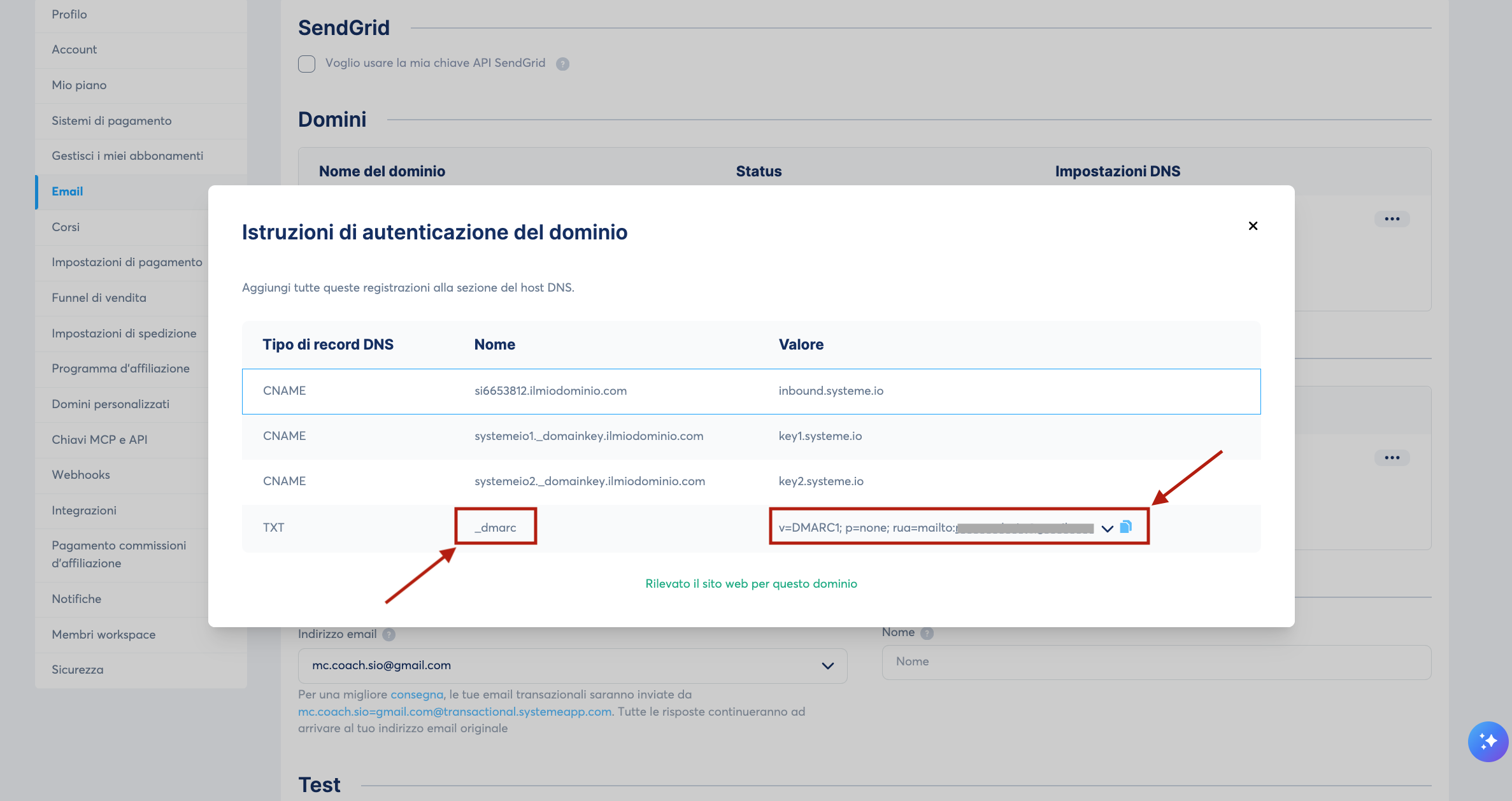
Task: Go to Programma d'affiliazione
Action: point(120,369)
